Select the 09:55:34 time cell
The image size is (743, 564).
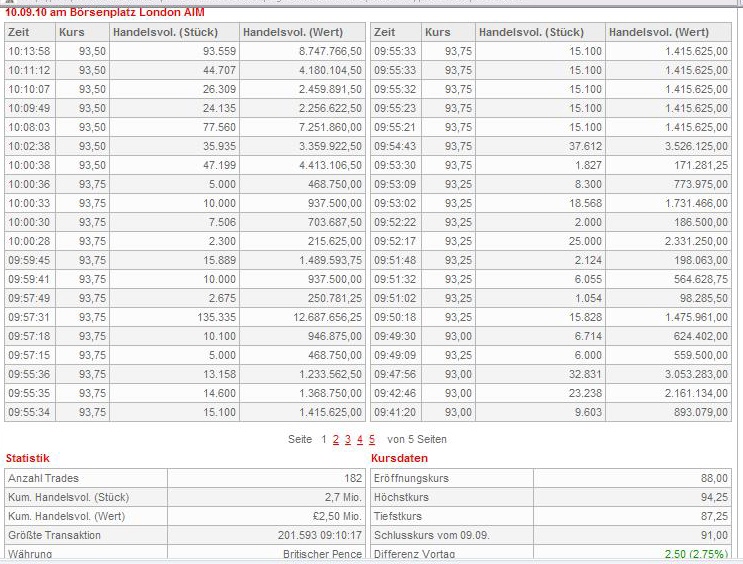click(30, 412)
